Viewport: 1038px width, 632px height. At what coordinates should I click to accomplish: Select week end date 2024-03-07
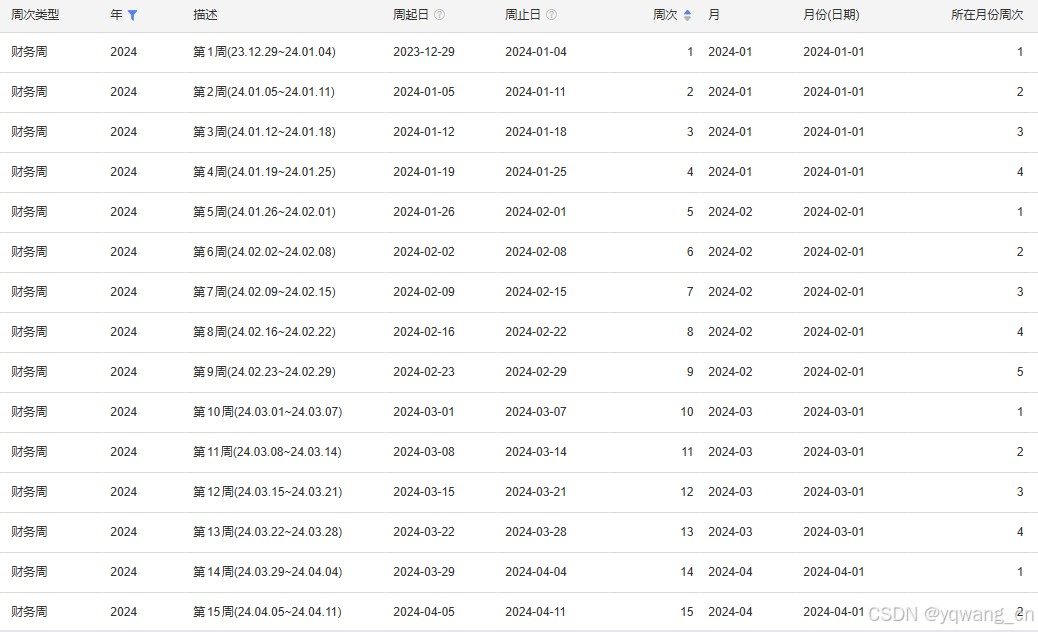[536, 412]
